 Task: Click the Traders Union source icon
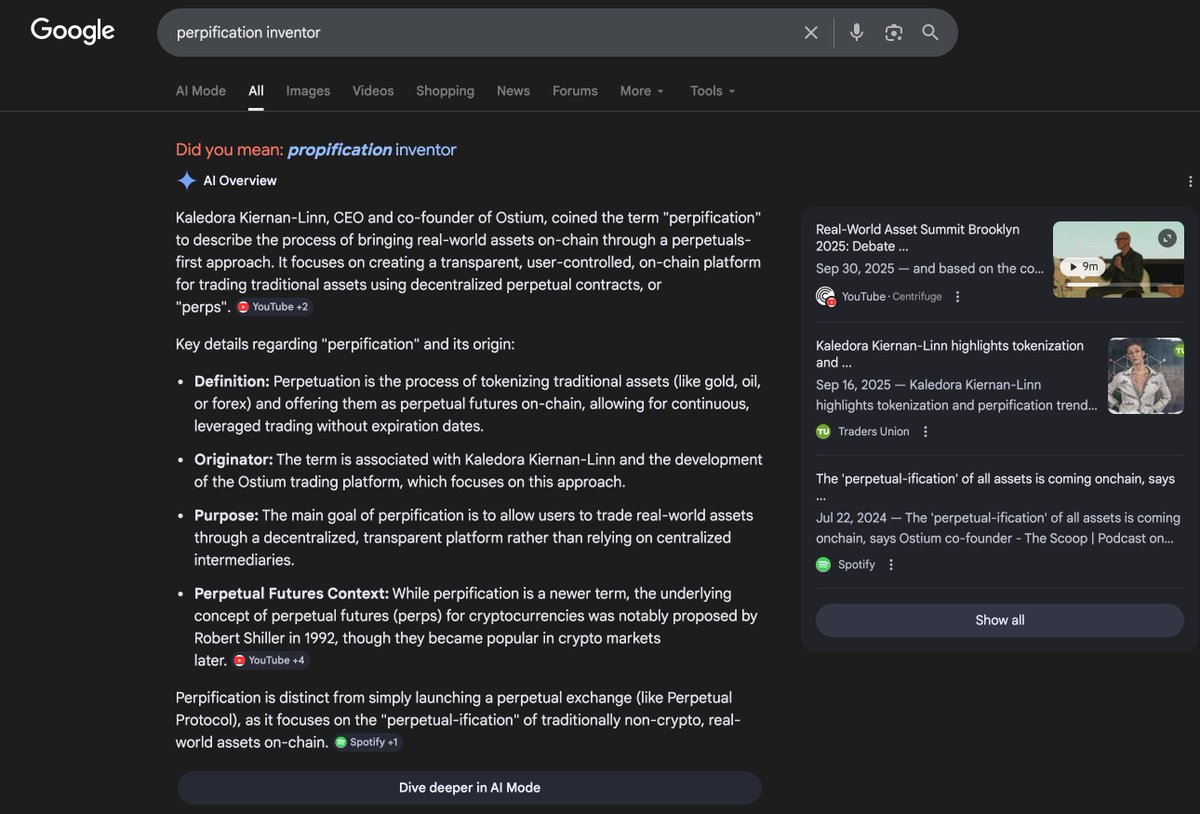824,432
